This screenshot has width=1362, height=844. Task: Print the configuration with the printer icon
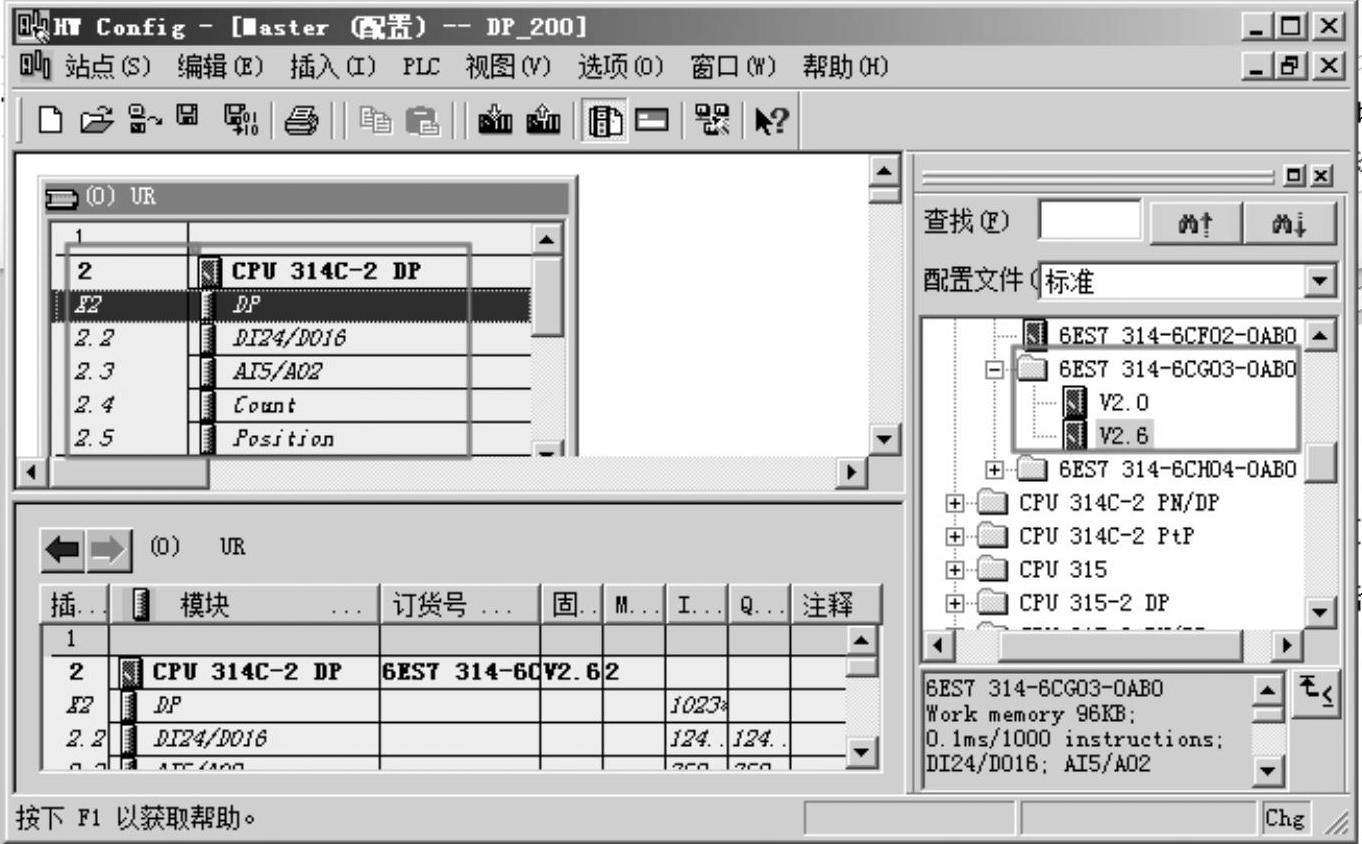point(301,122)
